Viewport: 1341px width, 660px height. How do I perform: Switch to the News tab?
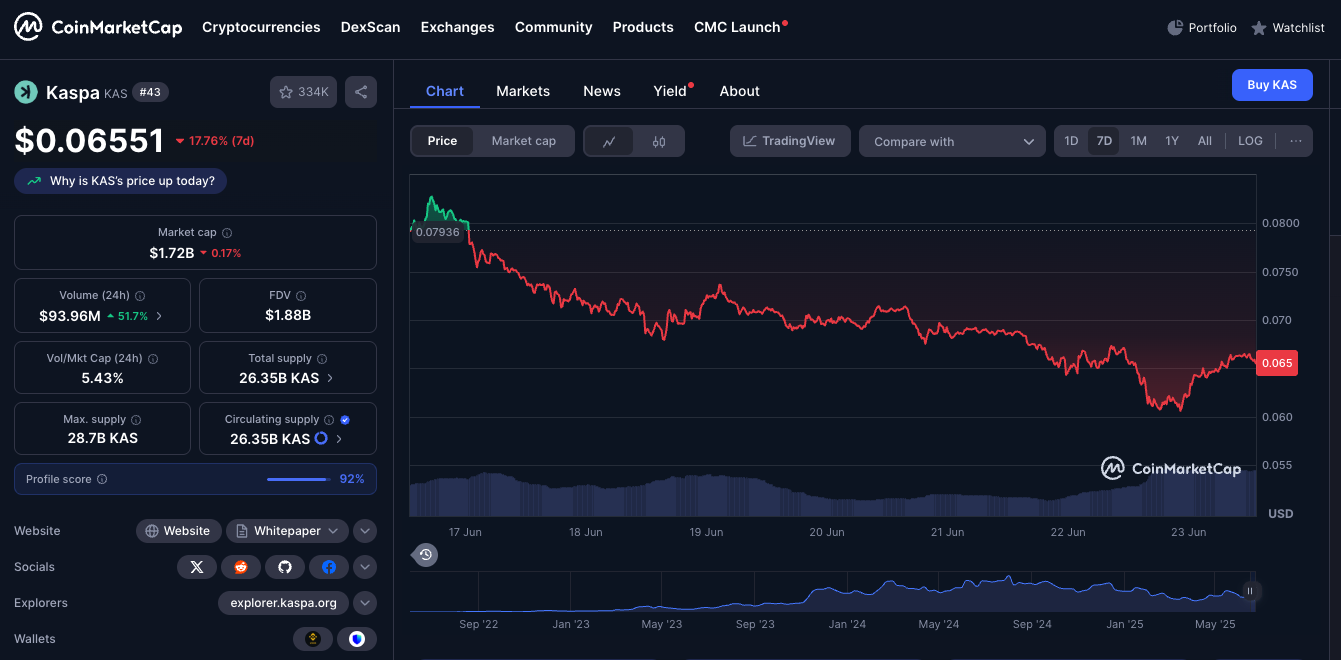[602, 91]
